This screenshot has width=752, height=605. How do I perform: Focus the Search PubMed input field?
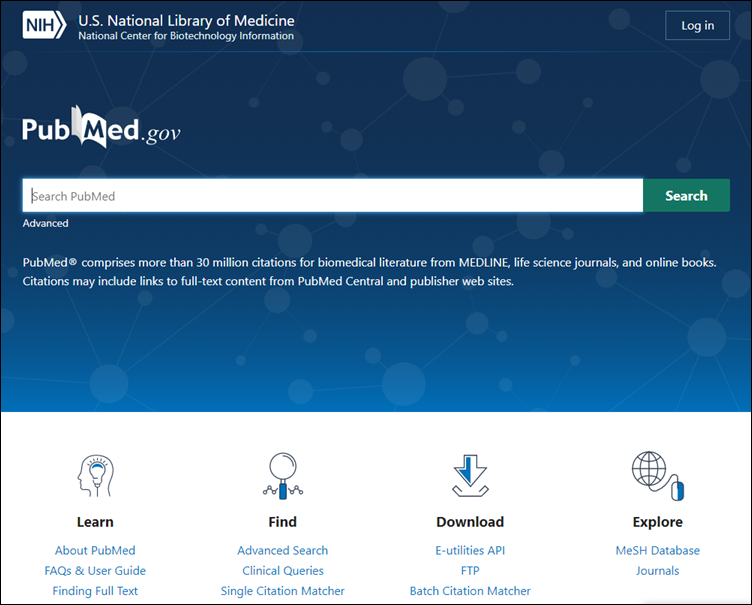click(x=332, y=196)
